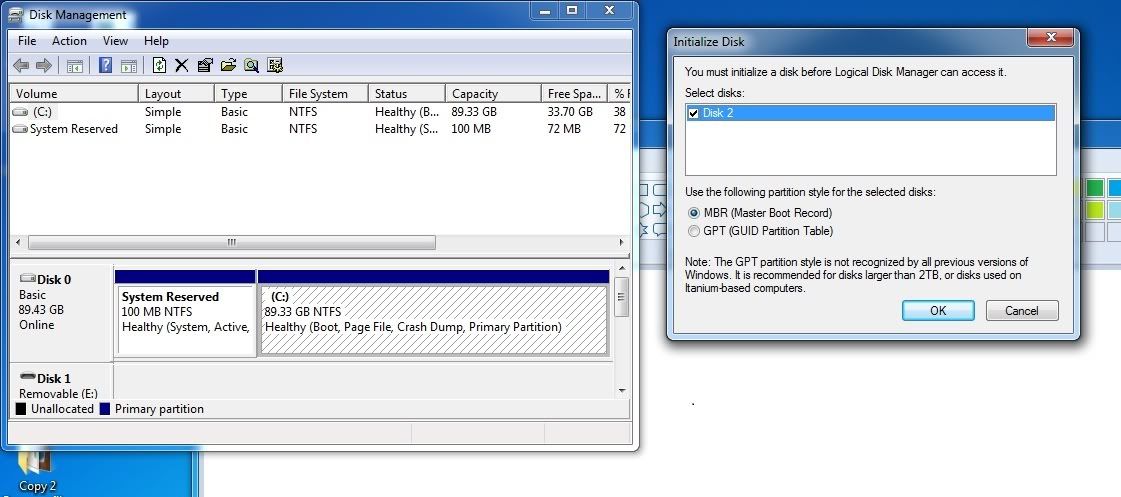Click the horizontal scrollbar thumb in volume list

tap(231, 243)
